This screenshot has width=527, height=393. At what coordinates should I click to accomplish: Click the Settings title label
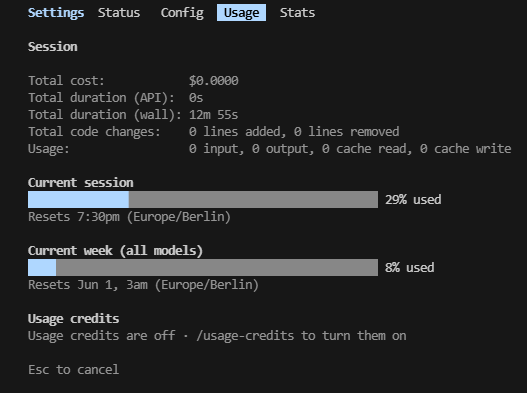pyautogui.click(x=56, y=13)
